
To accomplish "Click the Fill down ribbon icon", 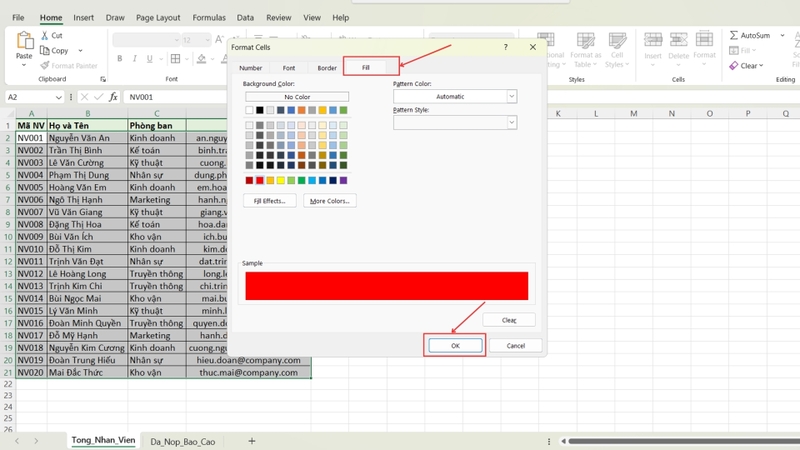I will tap(734, 51).
